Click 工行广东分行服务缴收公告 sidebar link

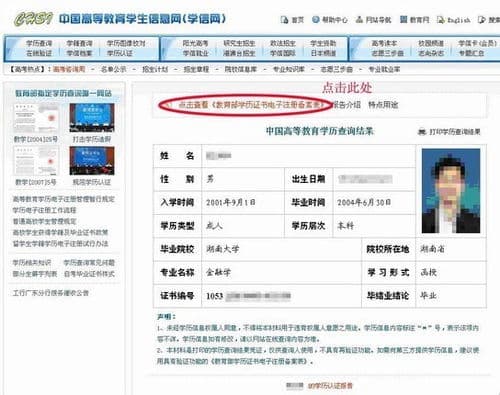[x=50, y=293]
